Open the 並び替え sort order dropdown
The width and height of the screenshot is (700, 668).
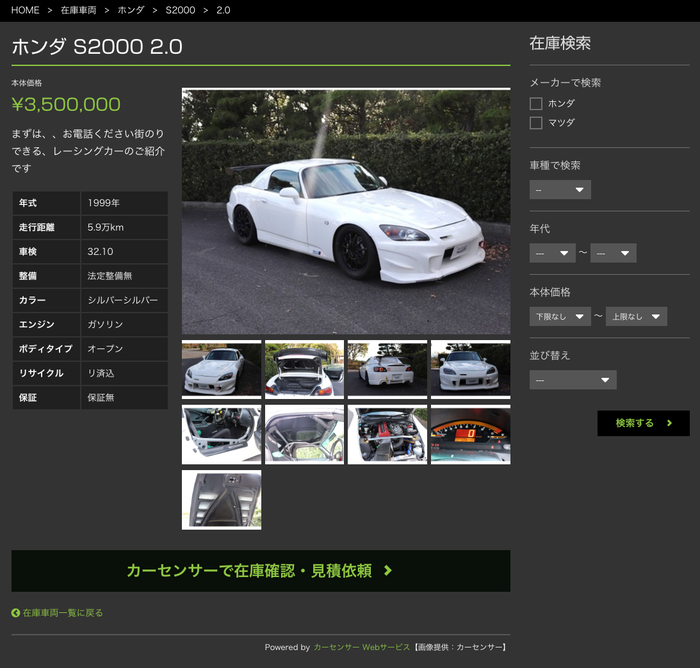click(x=573, y=380)
